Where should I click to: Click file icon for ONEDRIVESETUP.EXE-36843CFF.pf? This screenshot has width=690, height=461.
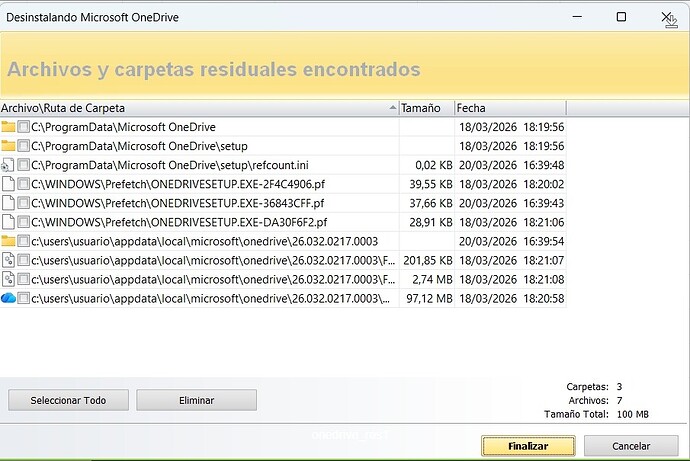(x=8, y=203)
